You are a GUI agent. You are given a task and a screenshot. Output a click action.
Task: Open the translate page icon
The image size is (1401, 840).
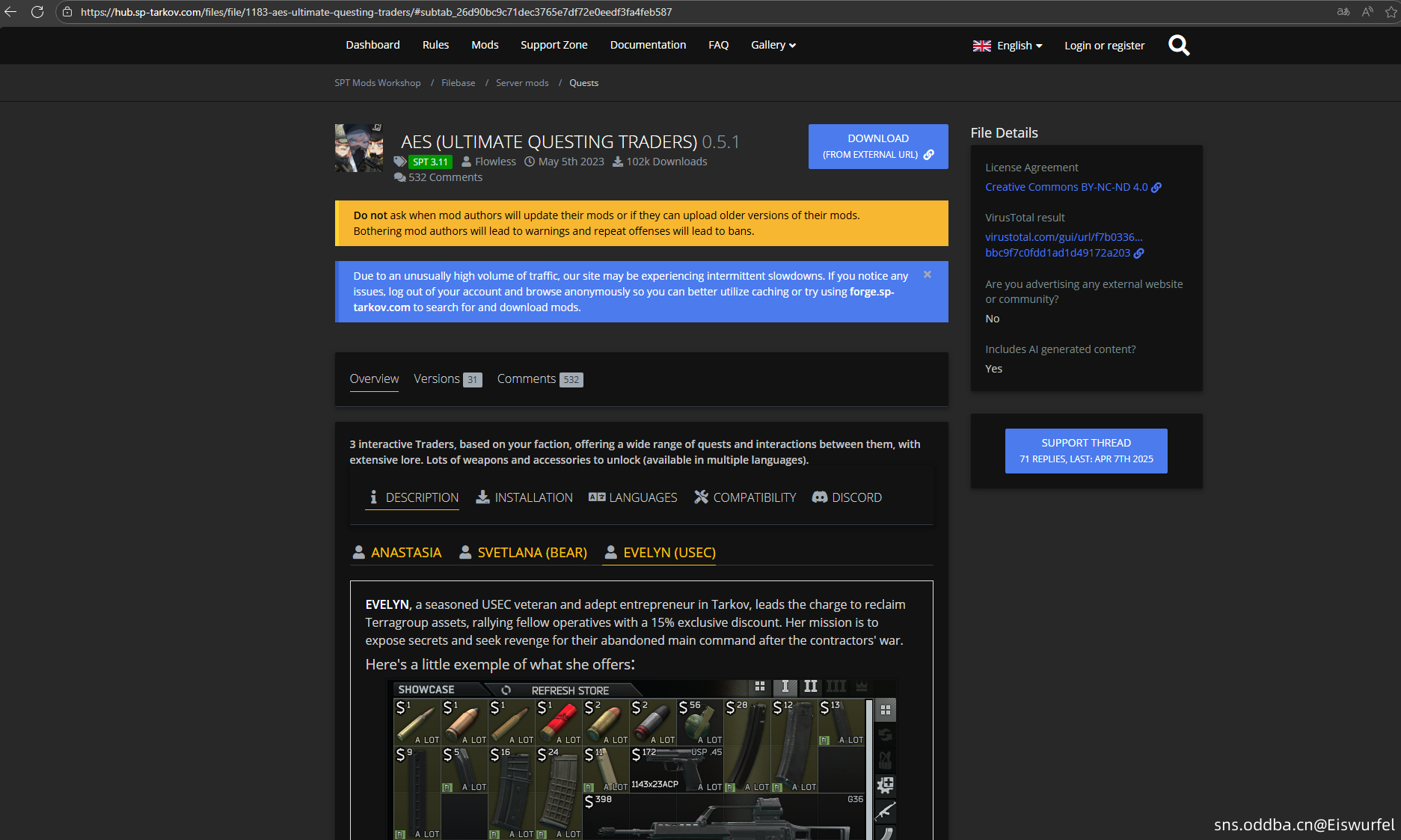pos(1343,12)
